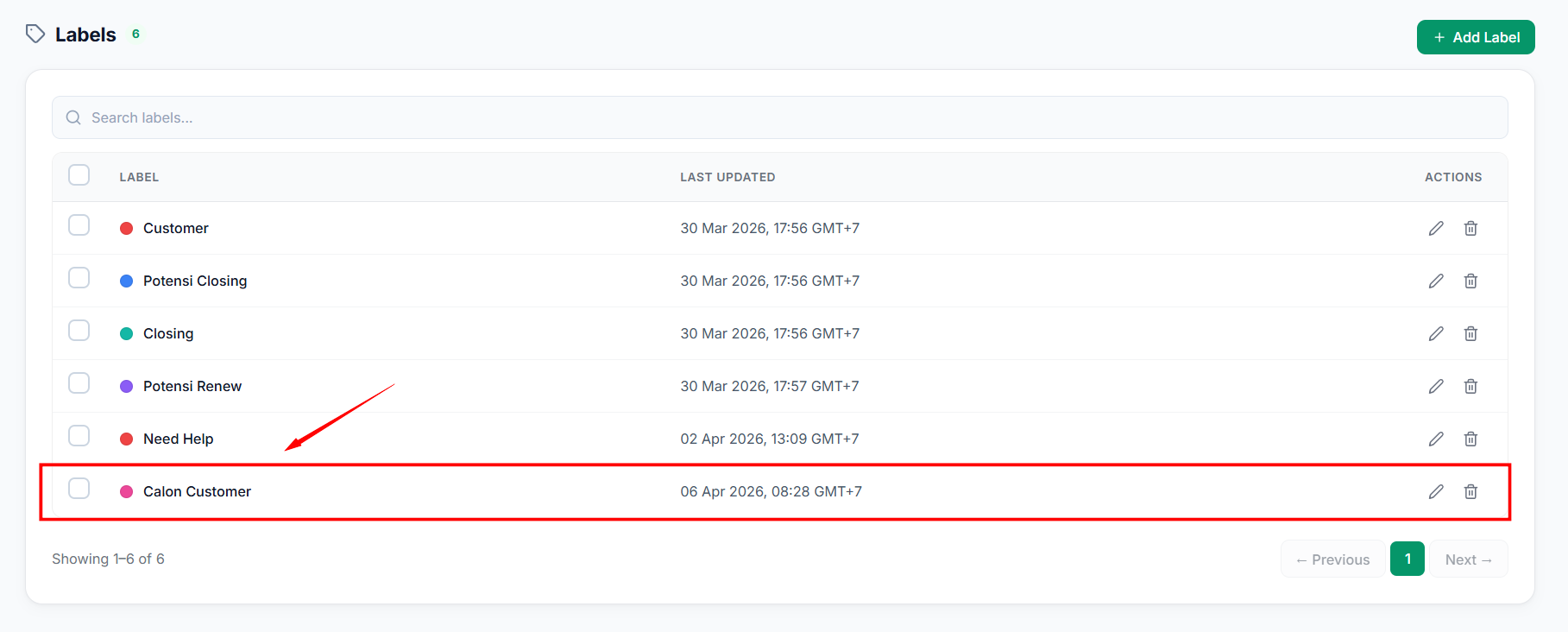Click the blue Potensi Closing color dot
Screen dimensions: 1568x632
(126, 281)
